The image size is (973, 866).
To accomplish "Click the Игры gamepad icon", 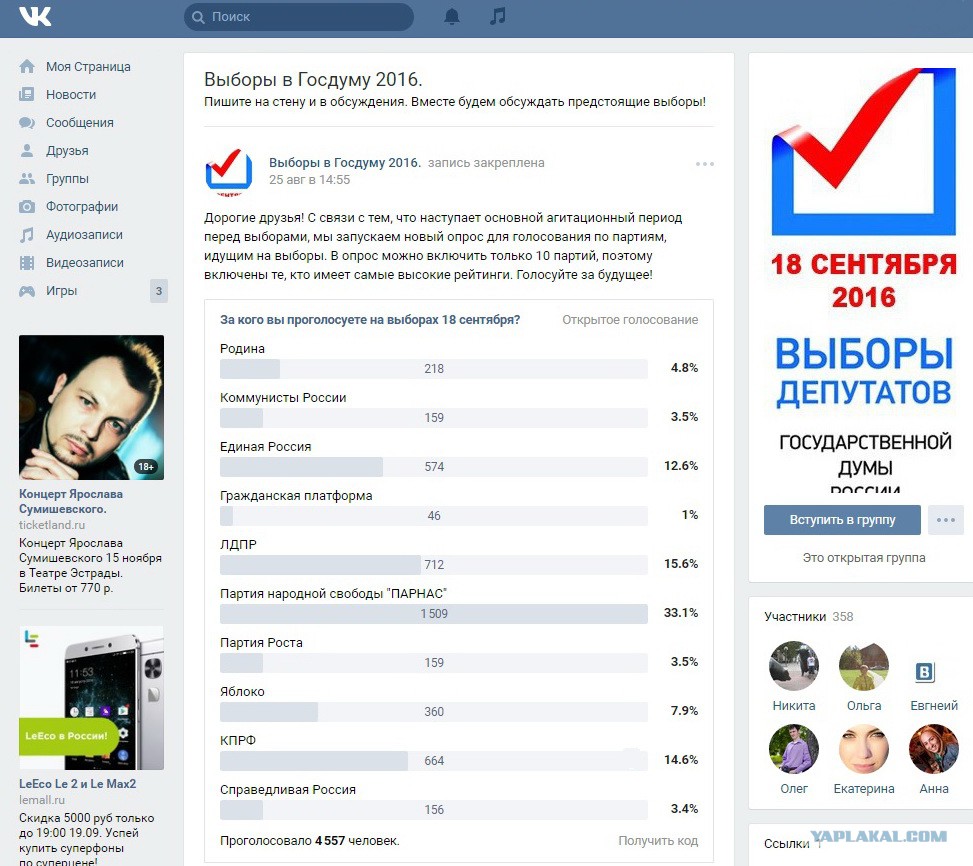I will 27,290.
